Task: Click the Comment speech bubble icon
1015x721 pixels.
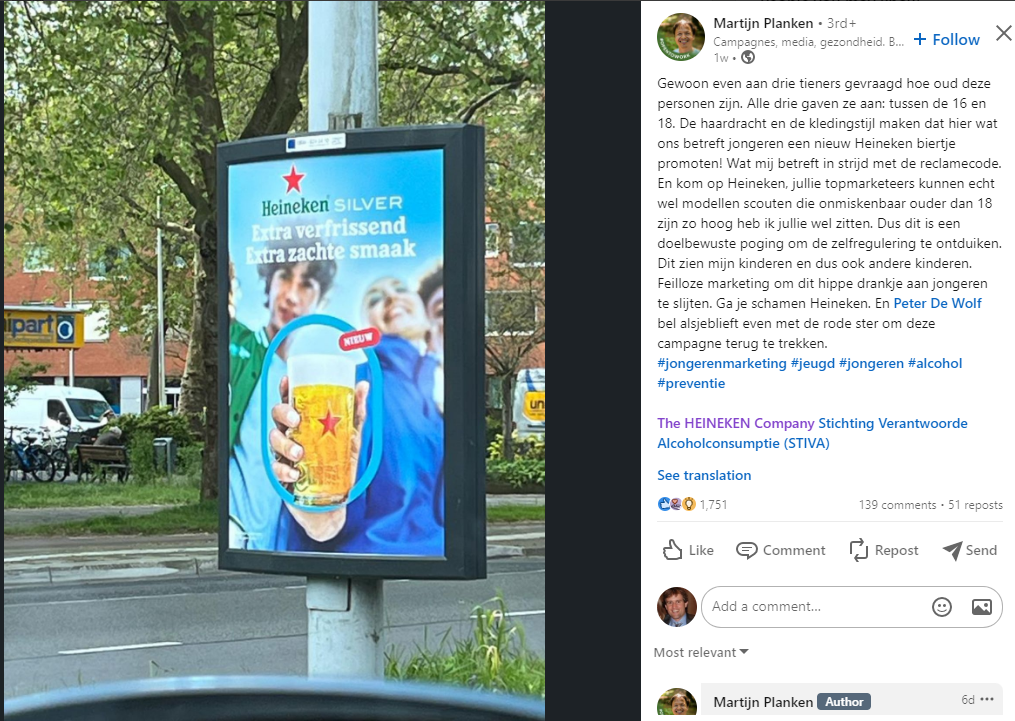Action: [x=746, y=551]
